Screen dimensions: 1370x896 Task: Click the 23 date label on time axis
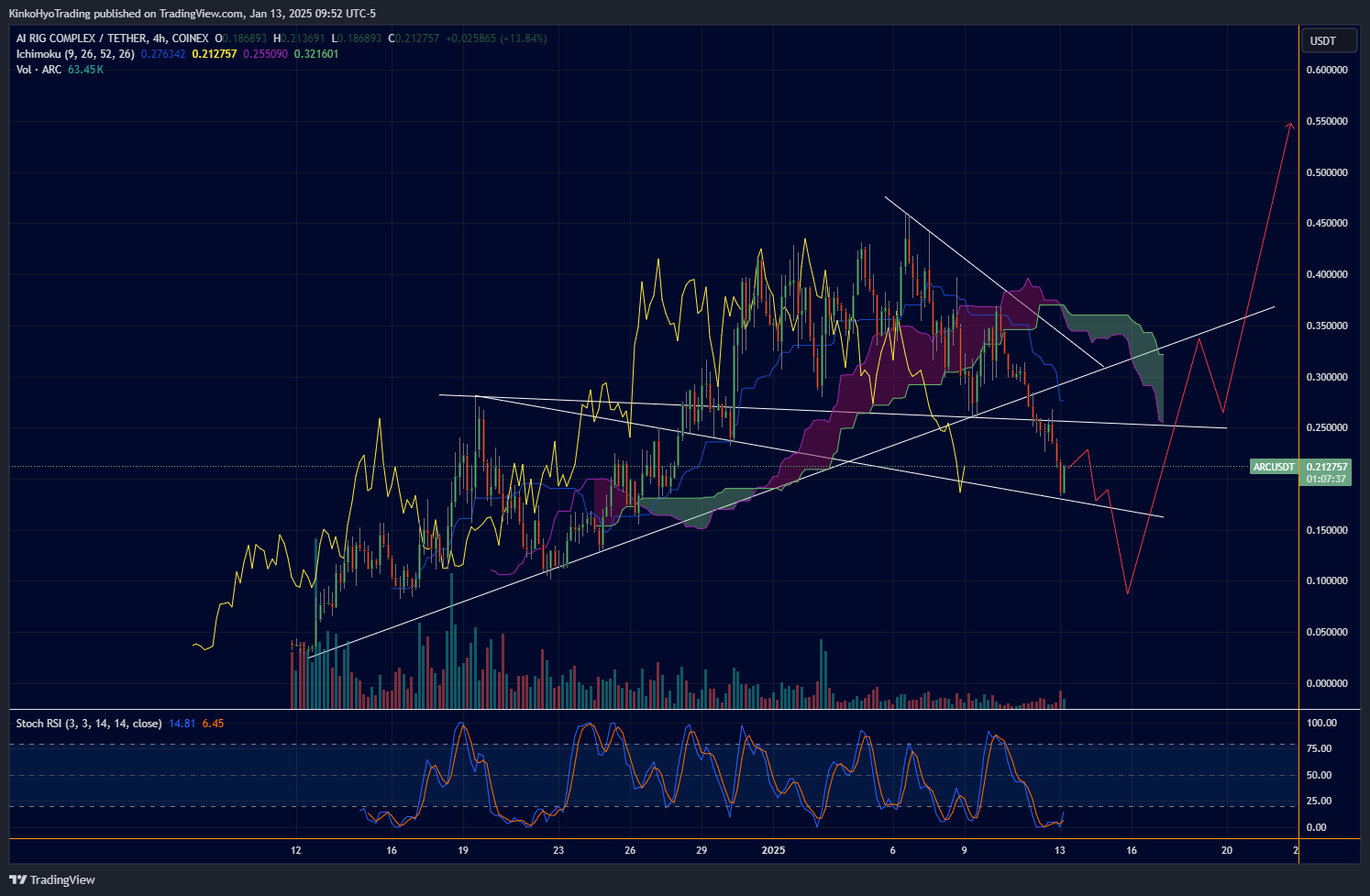tap(558, 850)
